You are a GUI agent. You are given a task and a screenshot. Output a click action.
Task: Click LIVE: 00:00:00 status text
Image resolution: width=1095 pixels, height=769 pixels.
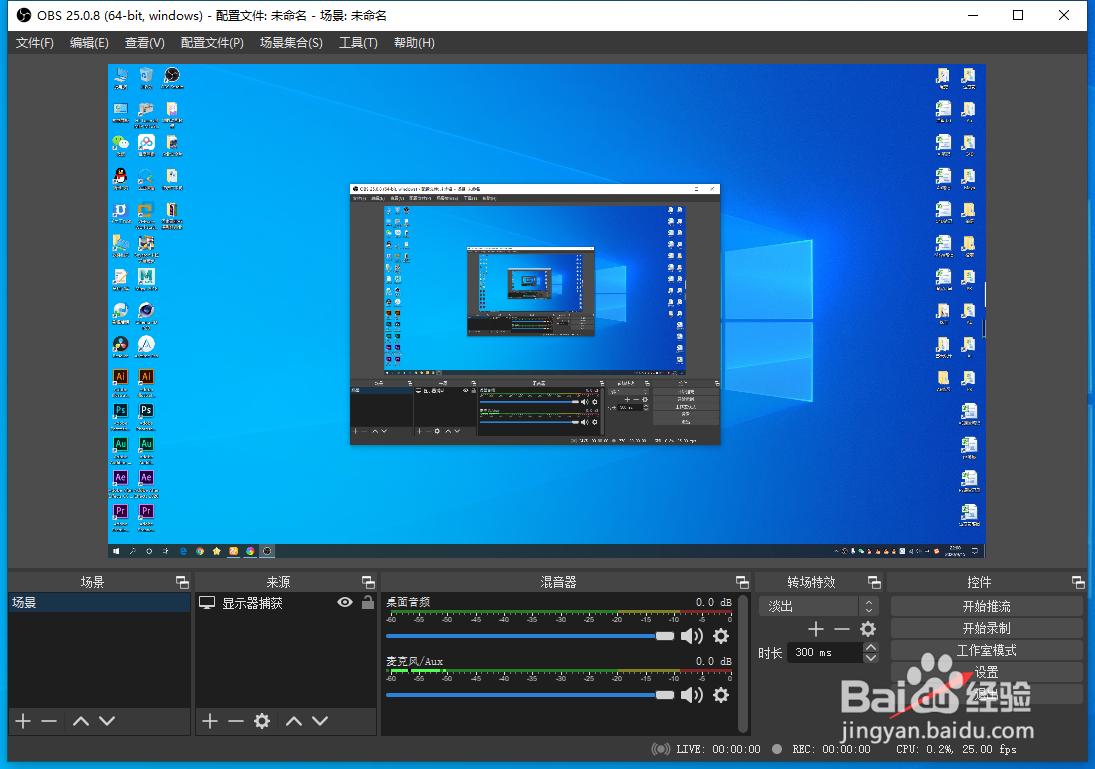coord(719,749)
